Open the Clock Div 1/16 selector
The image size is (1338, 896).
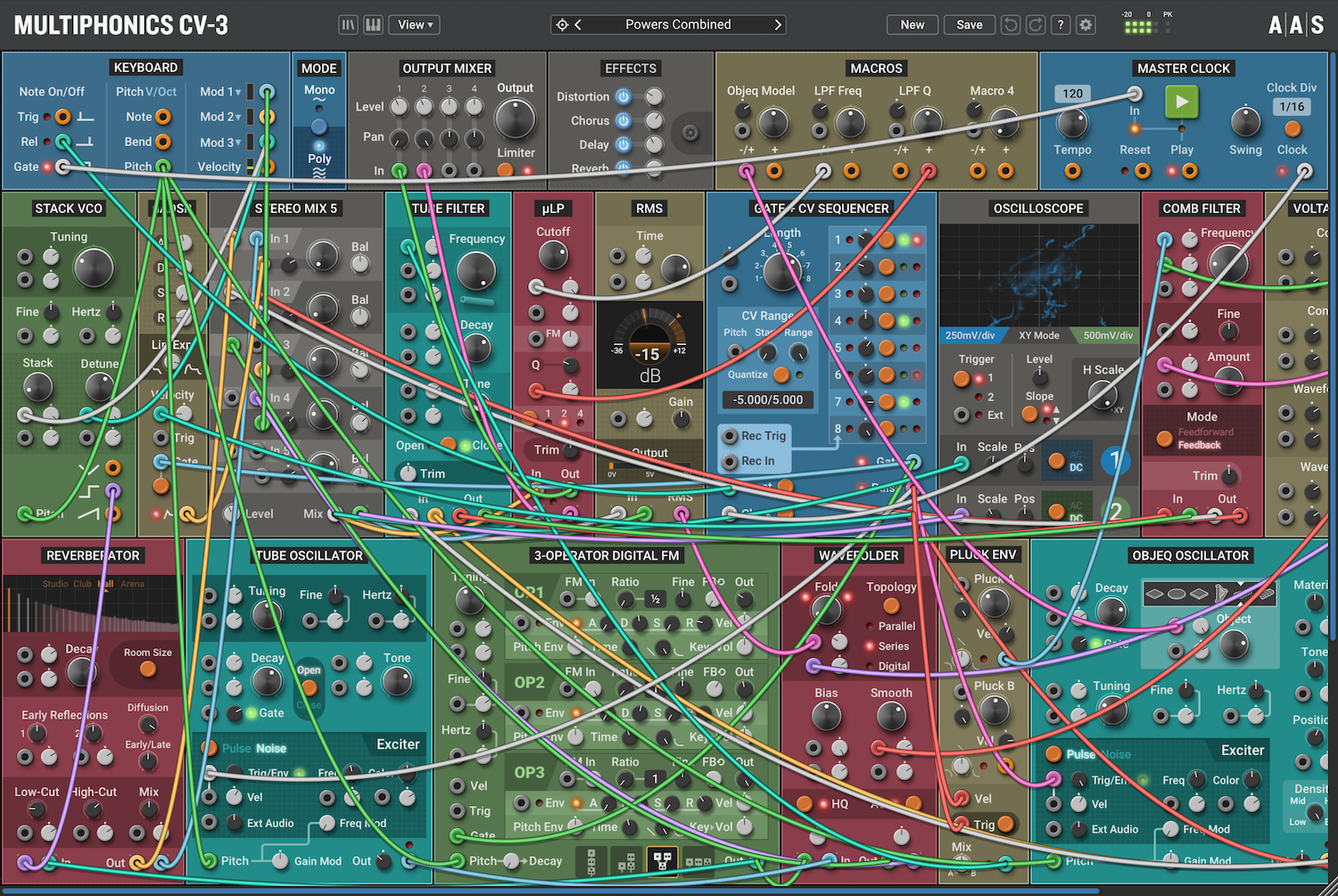pos(1291,106)
